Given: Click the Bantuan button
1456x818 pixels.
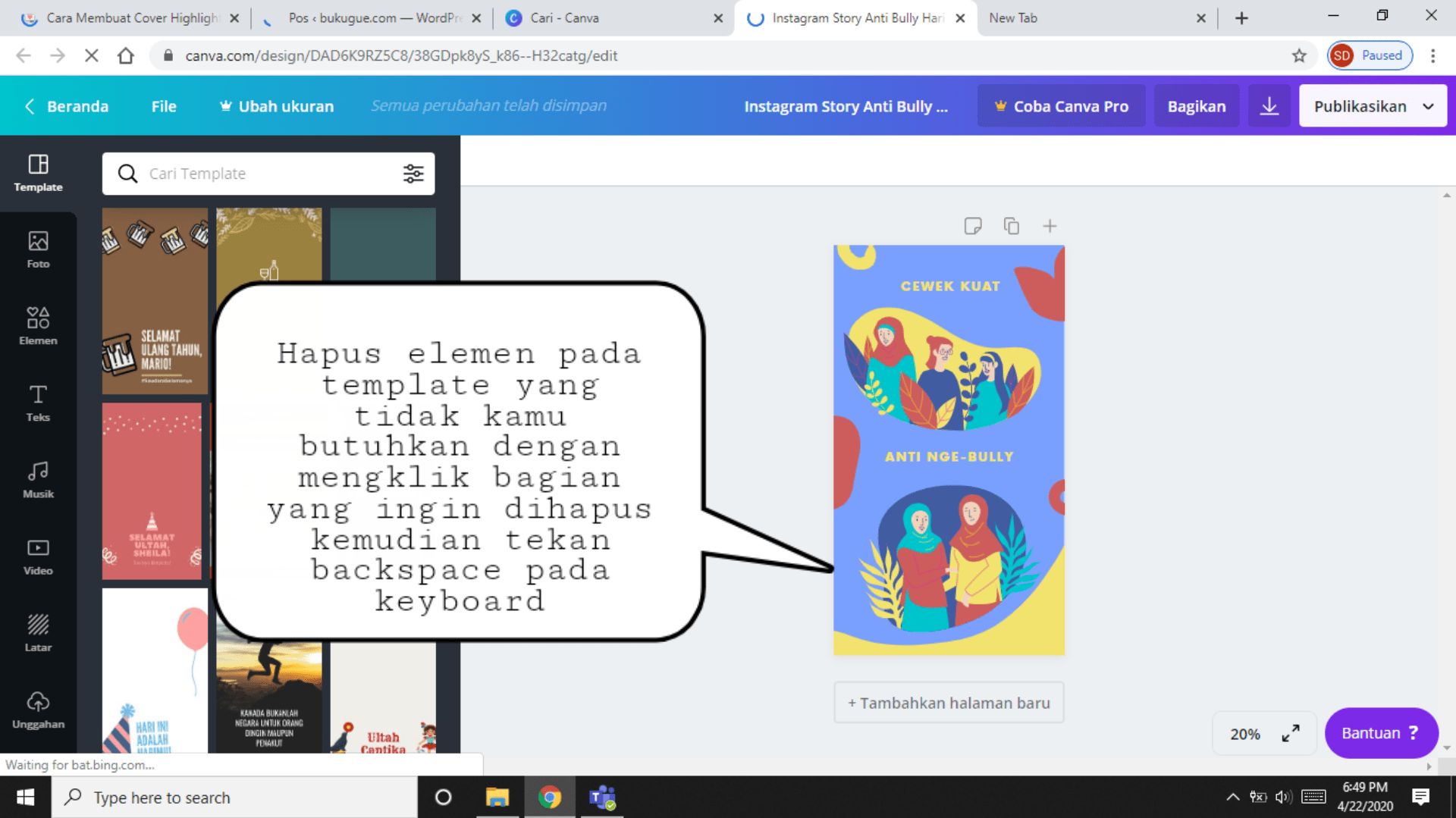Looking at the screenshot, I should click(1381, 733).
